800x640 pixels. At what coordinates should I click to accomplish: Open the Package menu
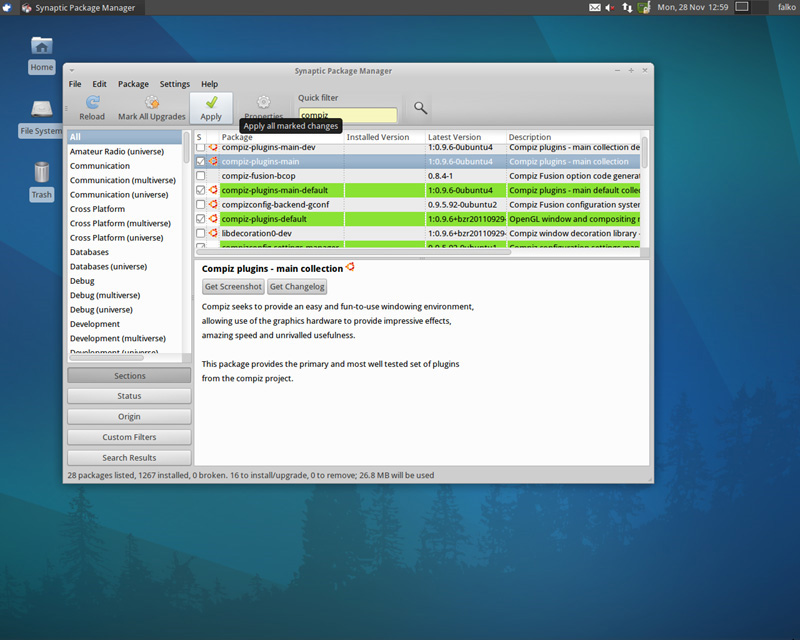(133, 84)
